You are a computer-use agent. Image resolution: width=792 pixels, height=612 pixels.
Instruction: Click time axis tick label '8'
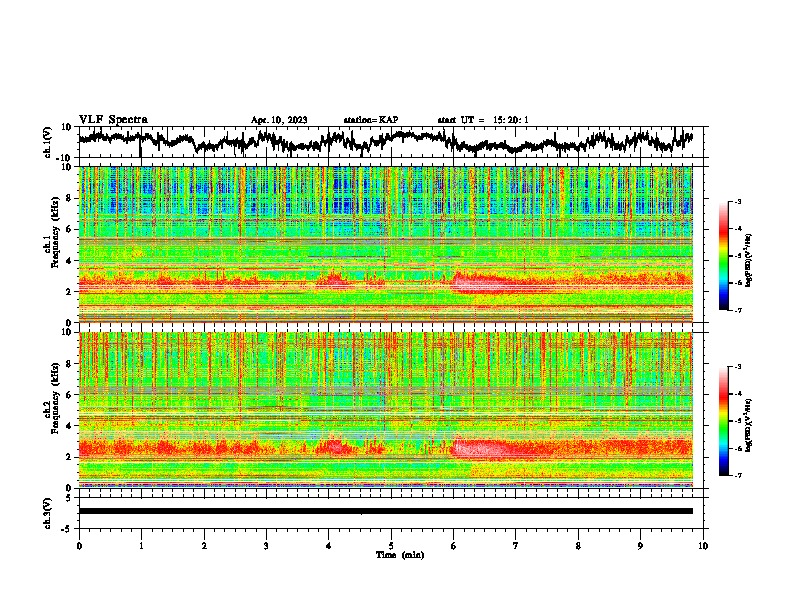[x=578, y=546]
